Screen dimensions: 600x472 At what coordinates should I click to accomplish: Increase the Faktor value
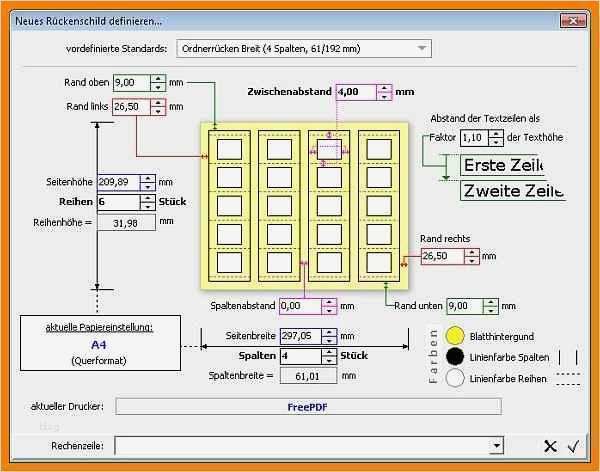coord(496,134)
